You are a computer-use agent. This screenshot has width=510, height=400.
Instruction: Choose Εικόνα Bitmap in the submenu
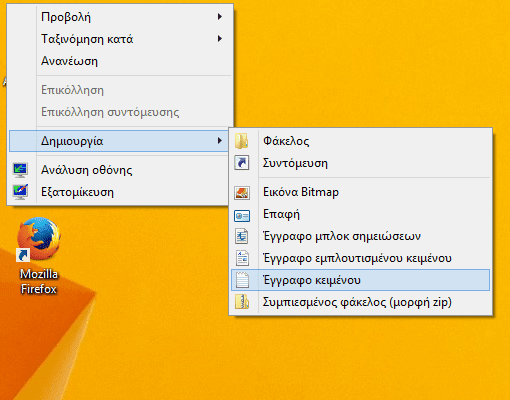360,192
